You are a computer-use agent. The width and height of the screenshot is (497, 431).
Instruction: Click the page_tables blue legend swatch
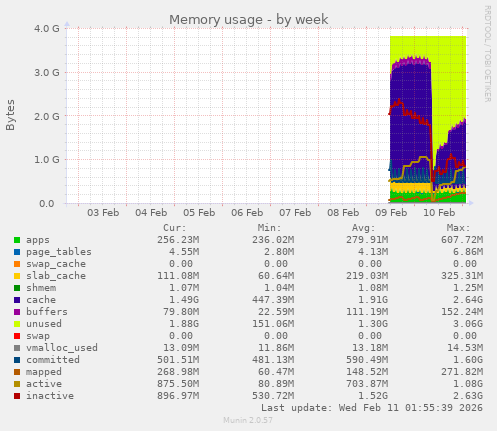[17, 252]
